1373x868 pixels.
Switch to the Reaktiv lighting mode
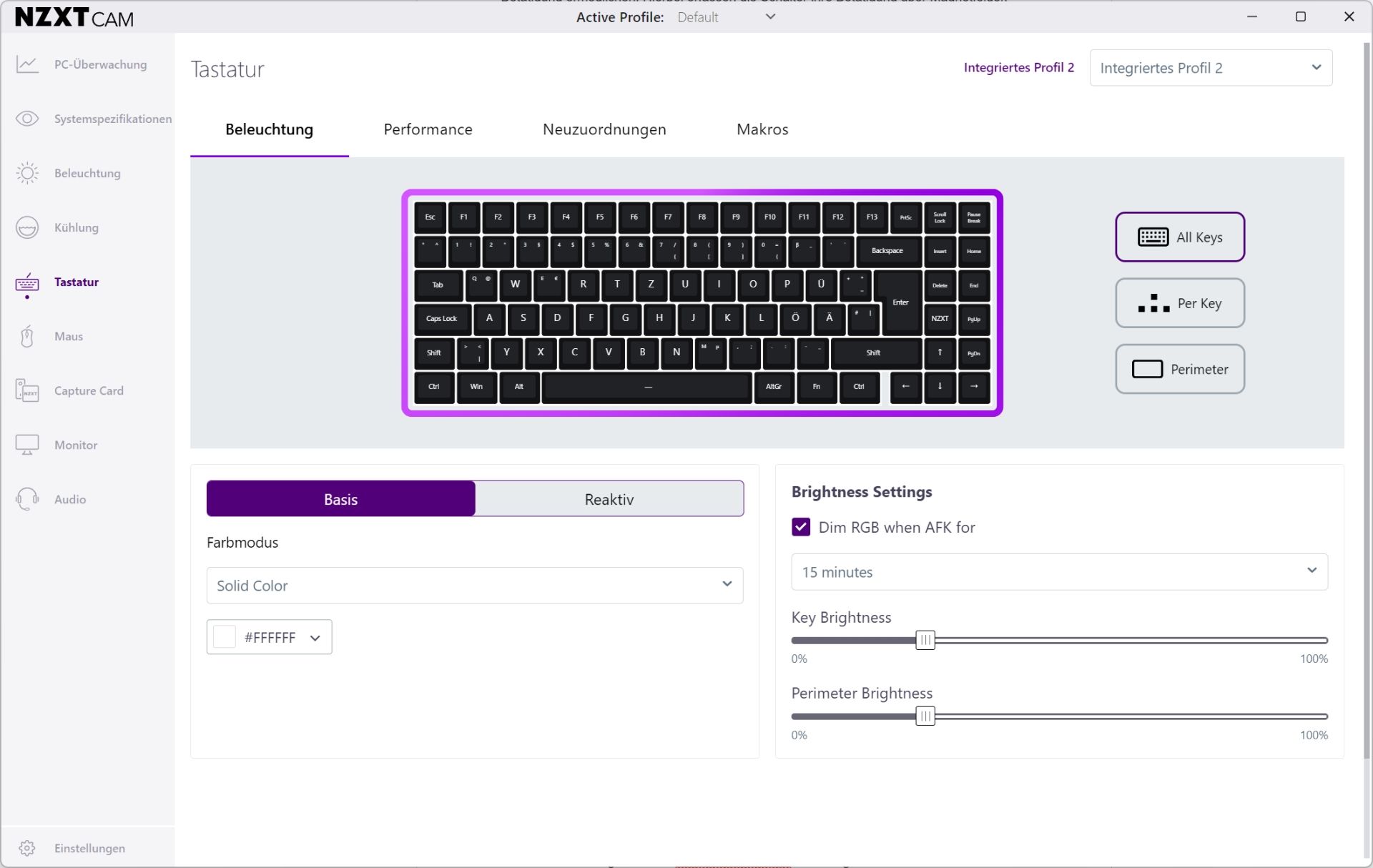(609, 499)
